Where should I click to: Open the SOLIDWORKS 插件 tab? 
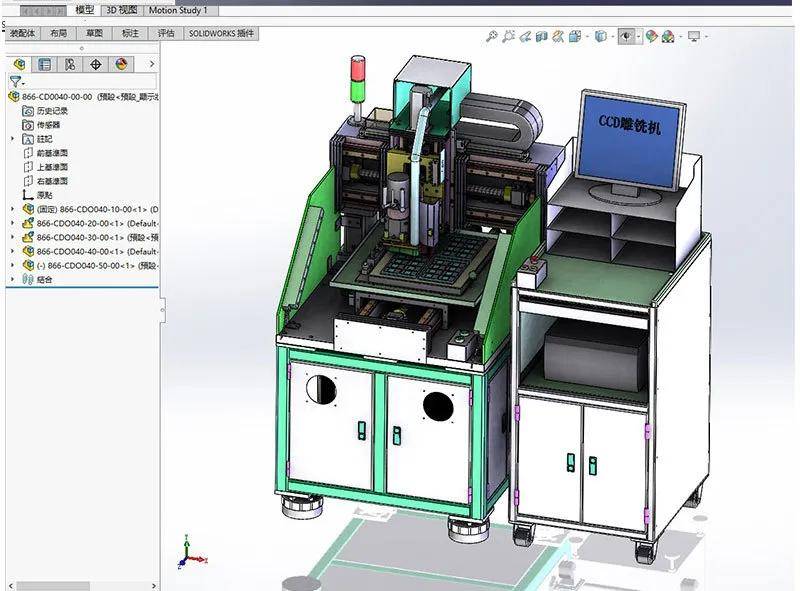point(221,34)
